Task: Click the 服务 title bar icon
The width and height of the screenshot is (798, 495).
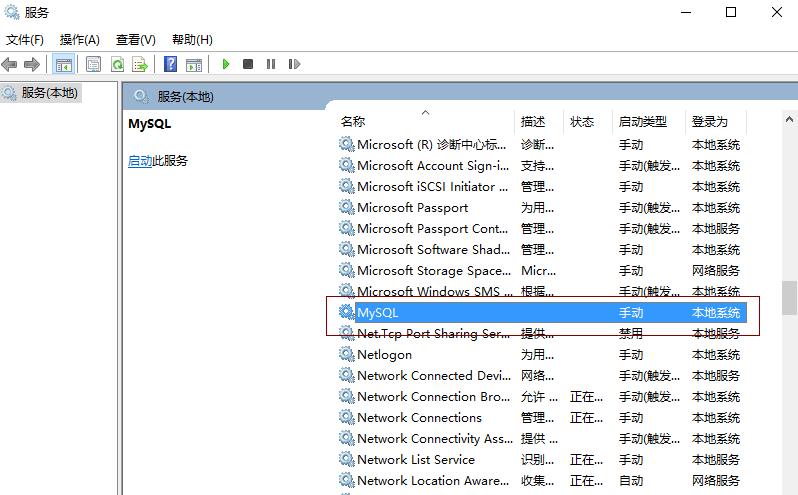Action: [x=11, y=12]
